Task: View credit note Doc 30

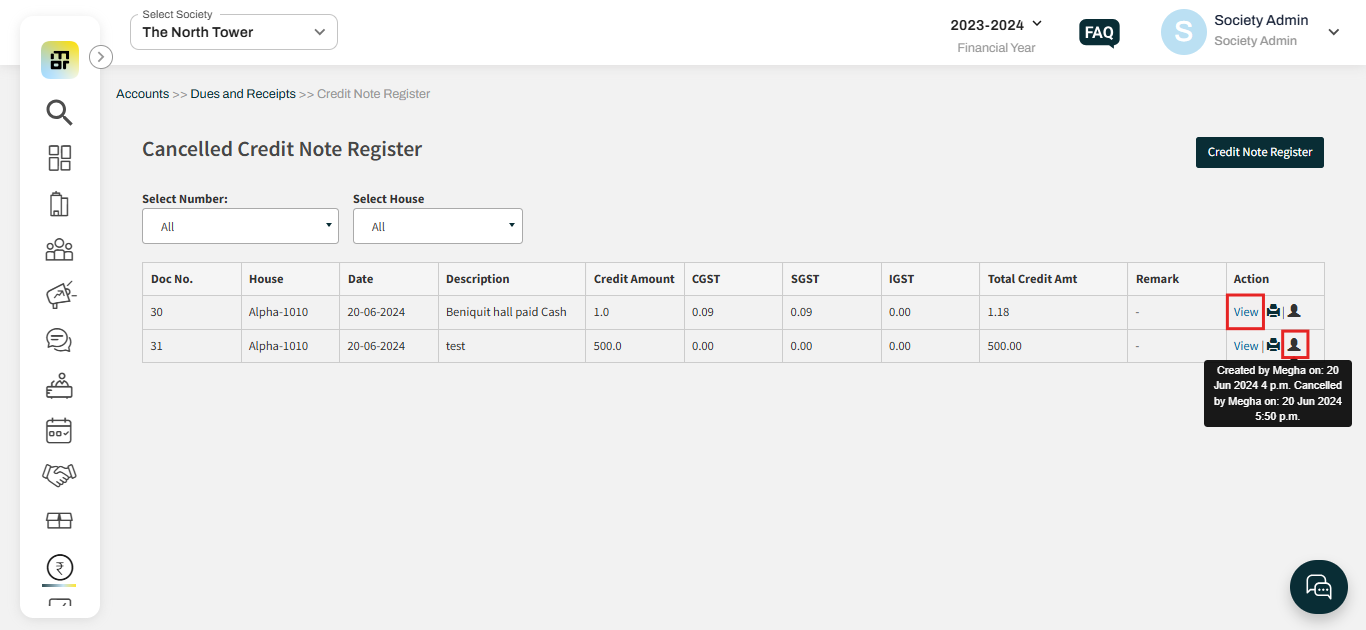Action: tap(1246, 312)
